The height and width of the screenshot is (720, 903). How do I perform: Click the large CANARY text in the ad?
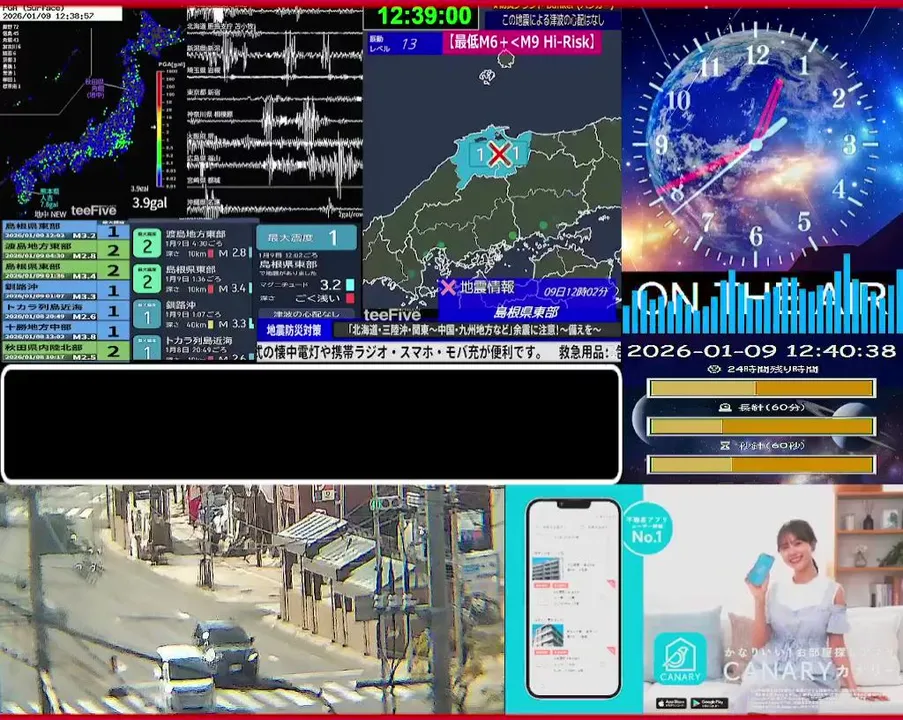point(777,670)
